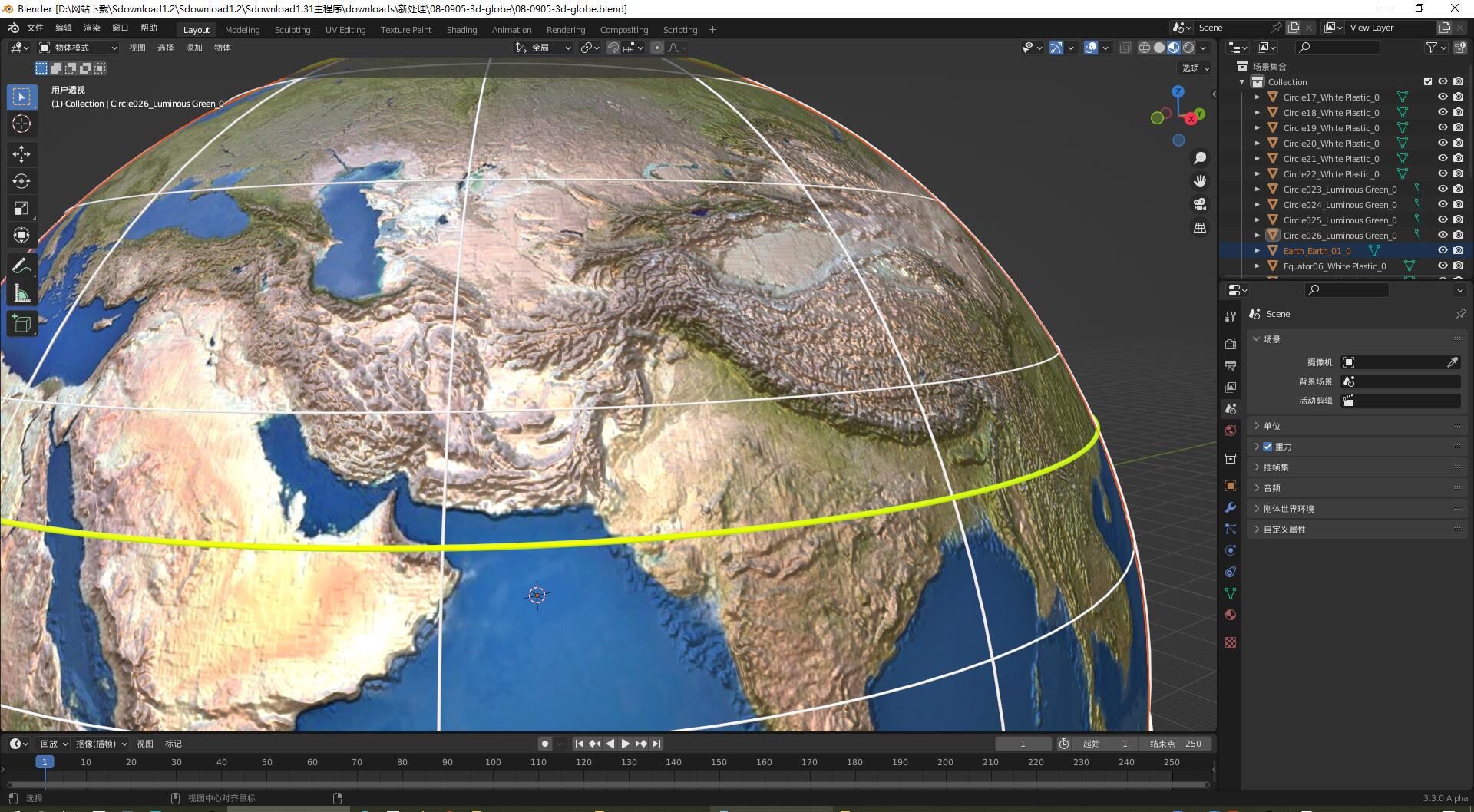1474x812 pixels.
Task: Select the Add Cube tool
Action: click(x=21, y=323)
